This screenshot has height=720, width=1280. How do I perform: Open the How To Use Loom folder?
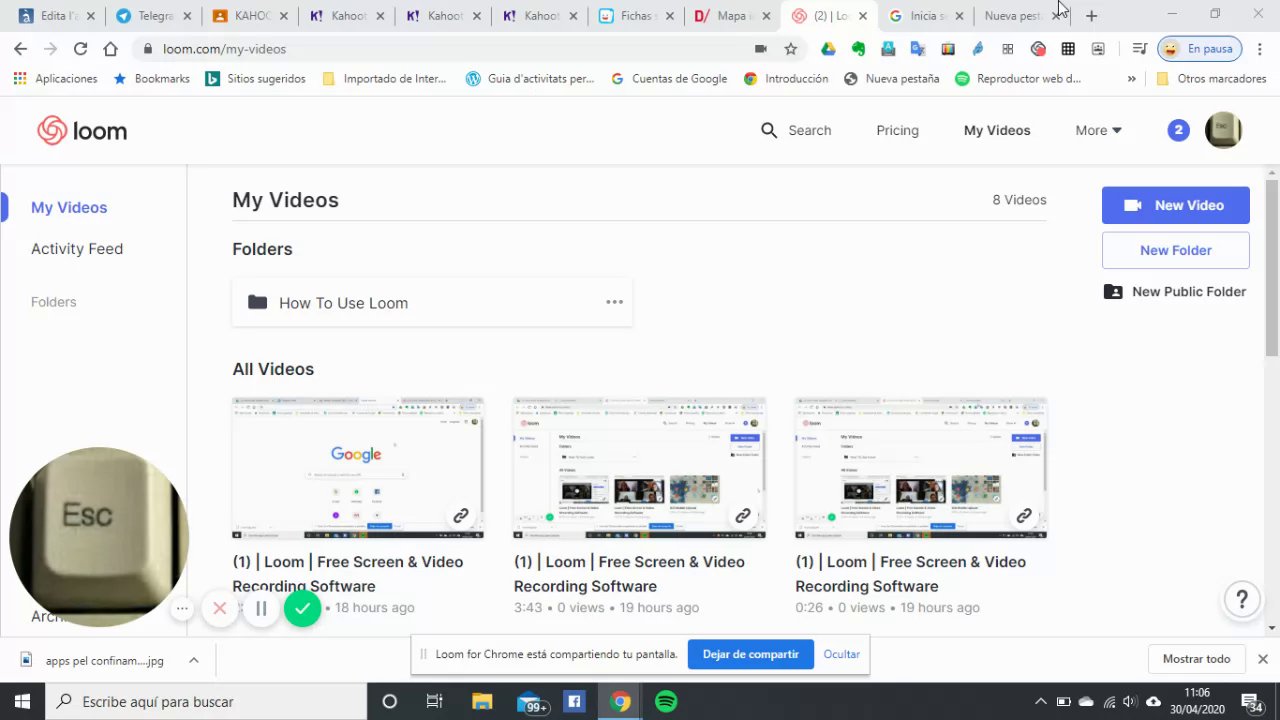click(432, 302)
